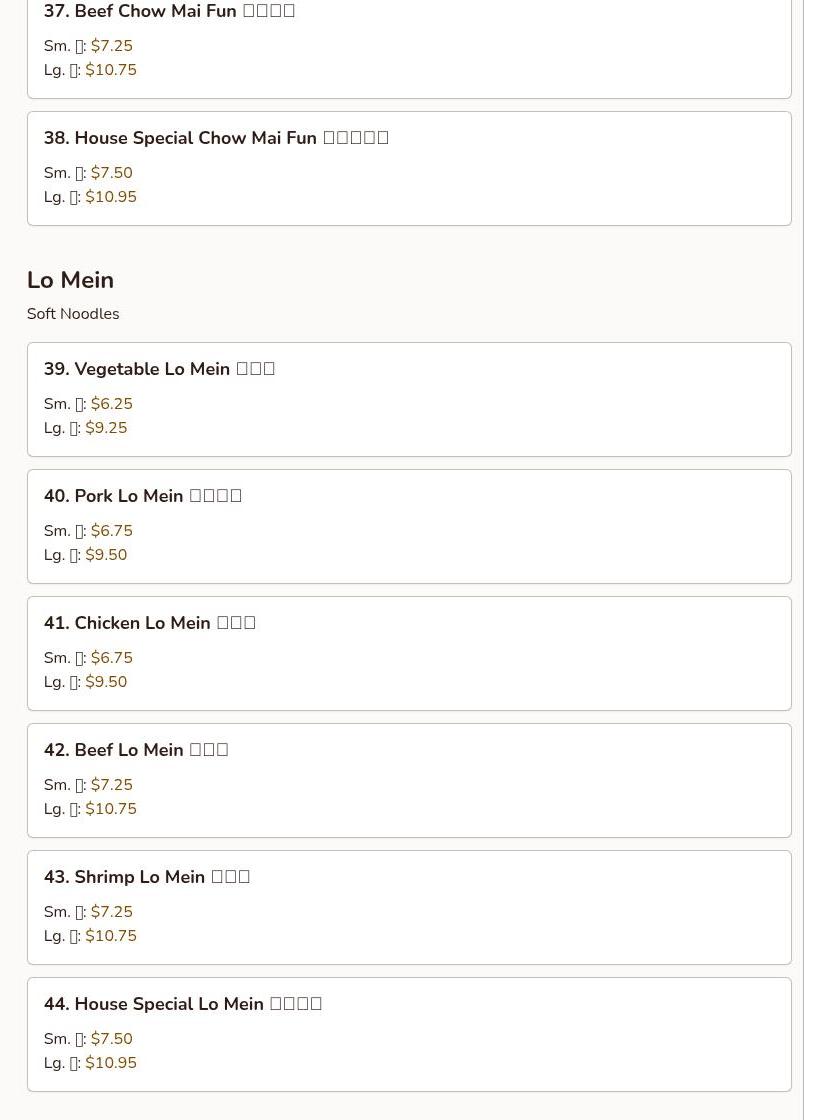The image size is (824, 1120).
Task: Click the Lo Mein section heading
Action: click(x=70, y=280)
